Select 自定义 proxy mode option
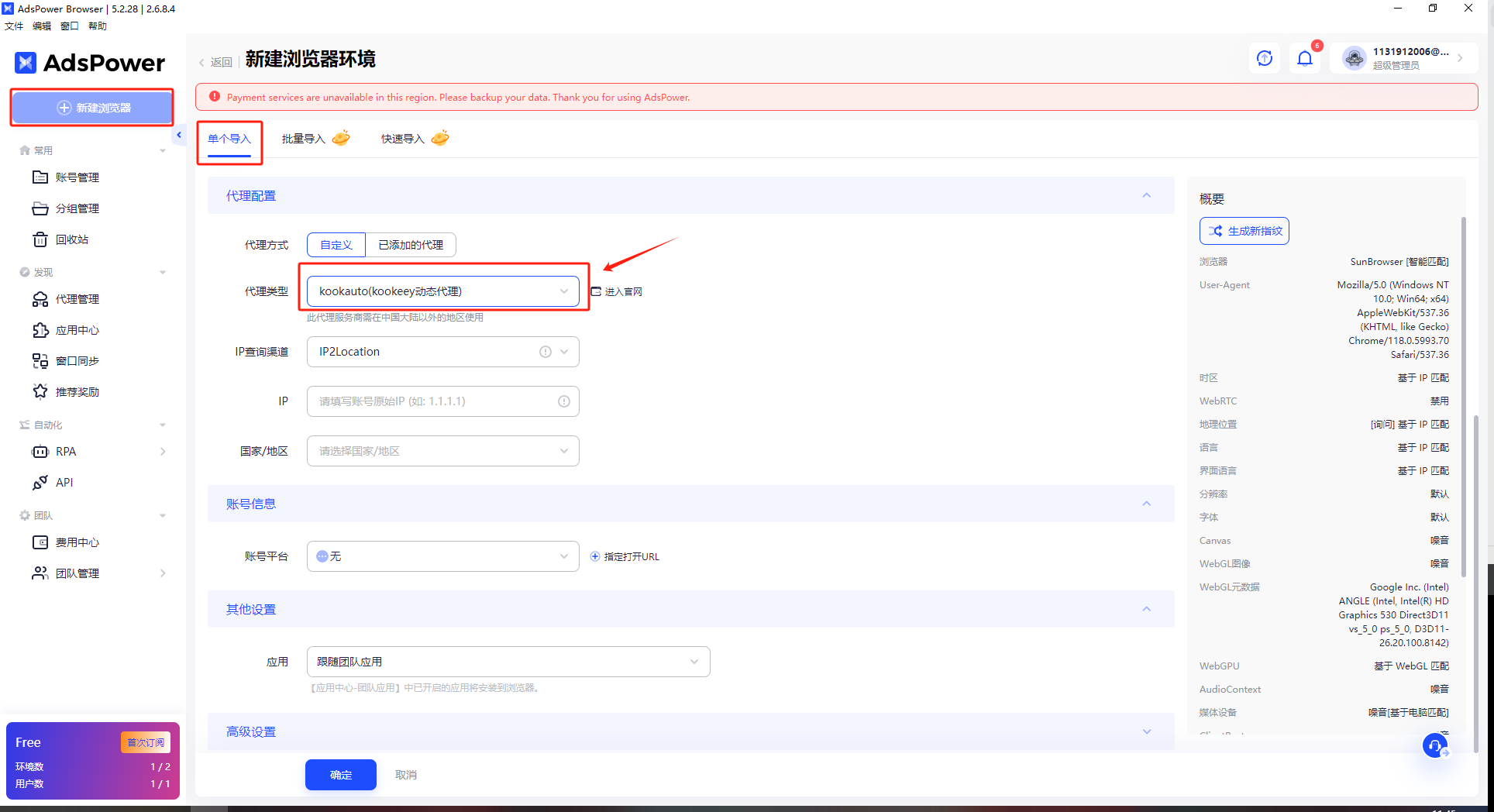This screenshot has height=812, width=1494. point(336,245)
